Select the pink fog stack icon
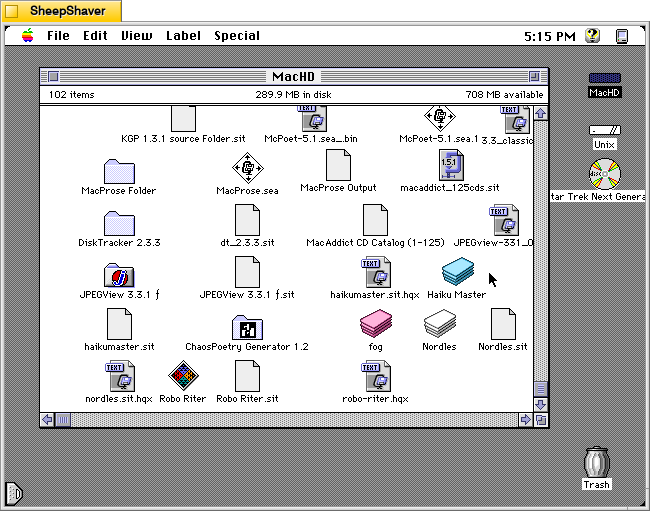 [x=376, y=323]
